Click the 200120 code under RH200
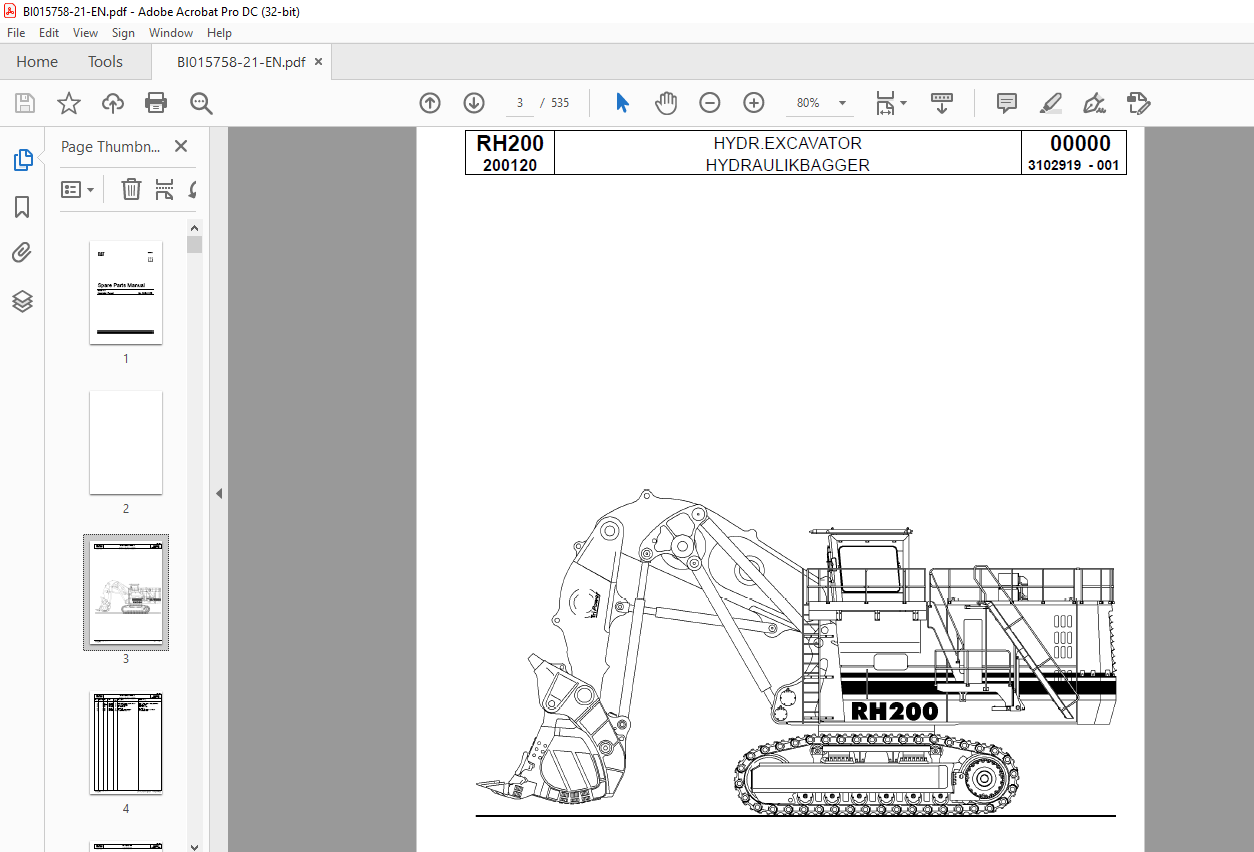 click(x=510, y=166)
